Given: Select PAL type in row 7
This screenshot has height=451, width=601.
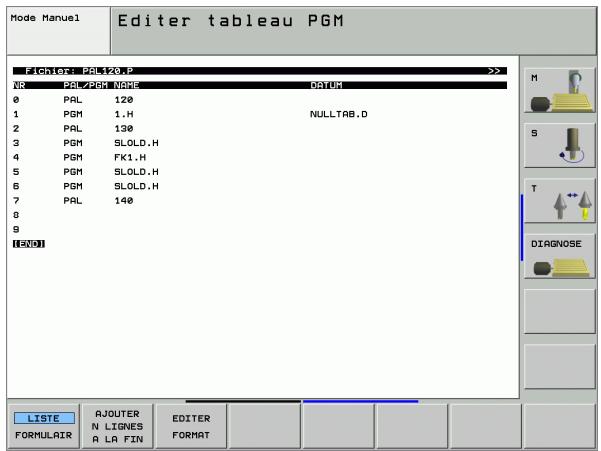Looking at the screenshot, I should click(x=73, y=200).
